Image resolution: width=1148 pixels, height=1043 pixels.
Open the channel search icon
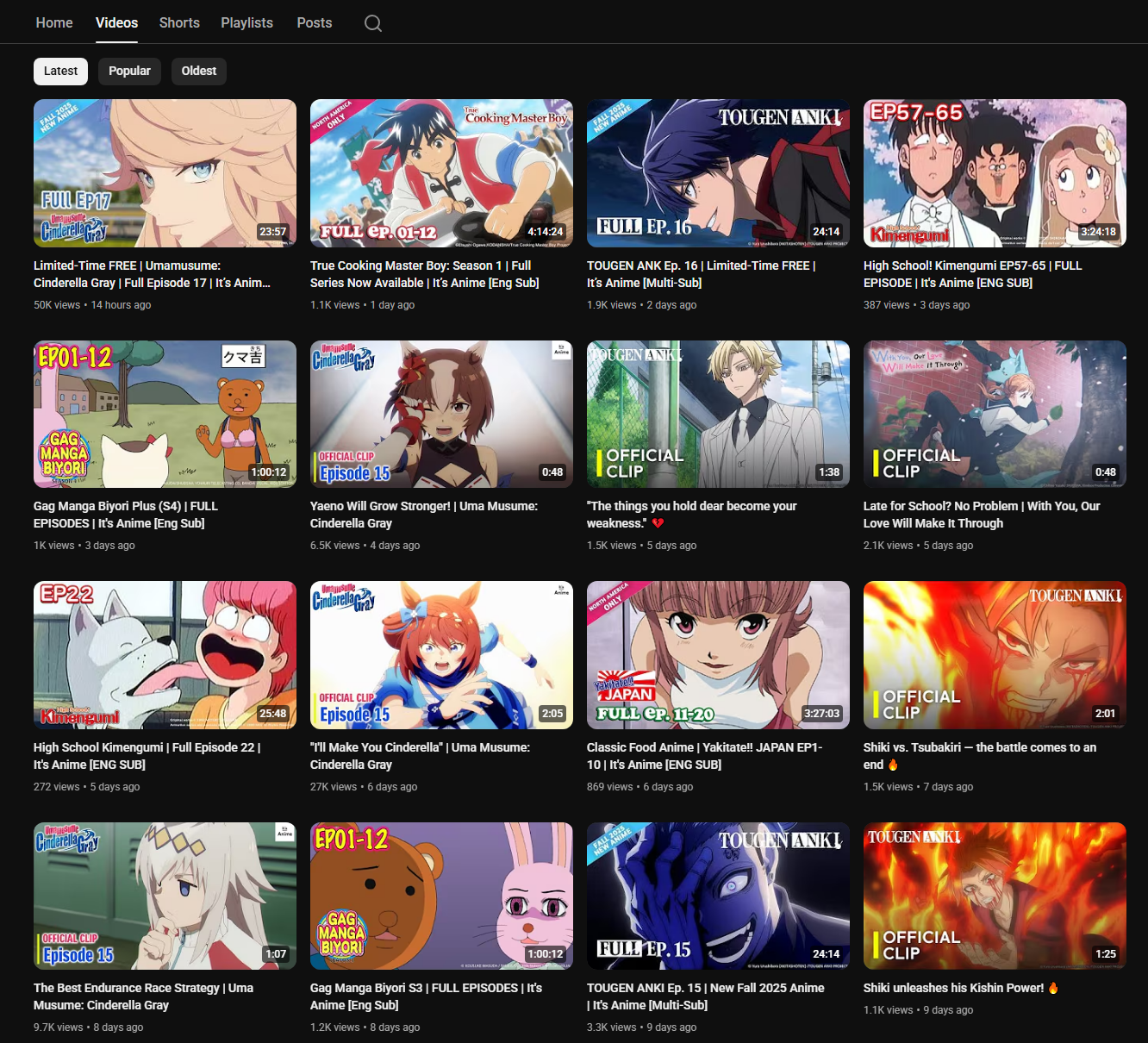[x=373, y=23]
